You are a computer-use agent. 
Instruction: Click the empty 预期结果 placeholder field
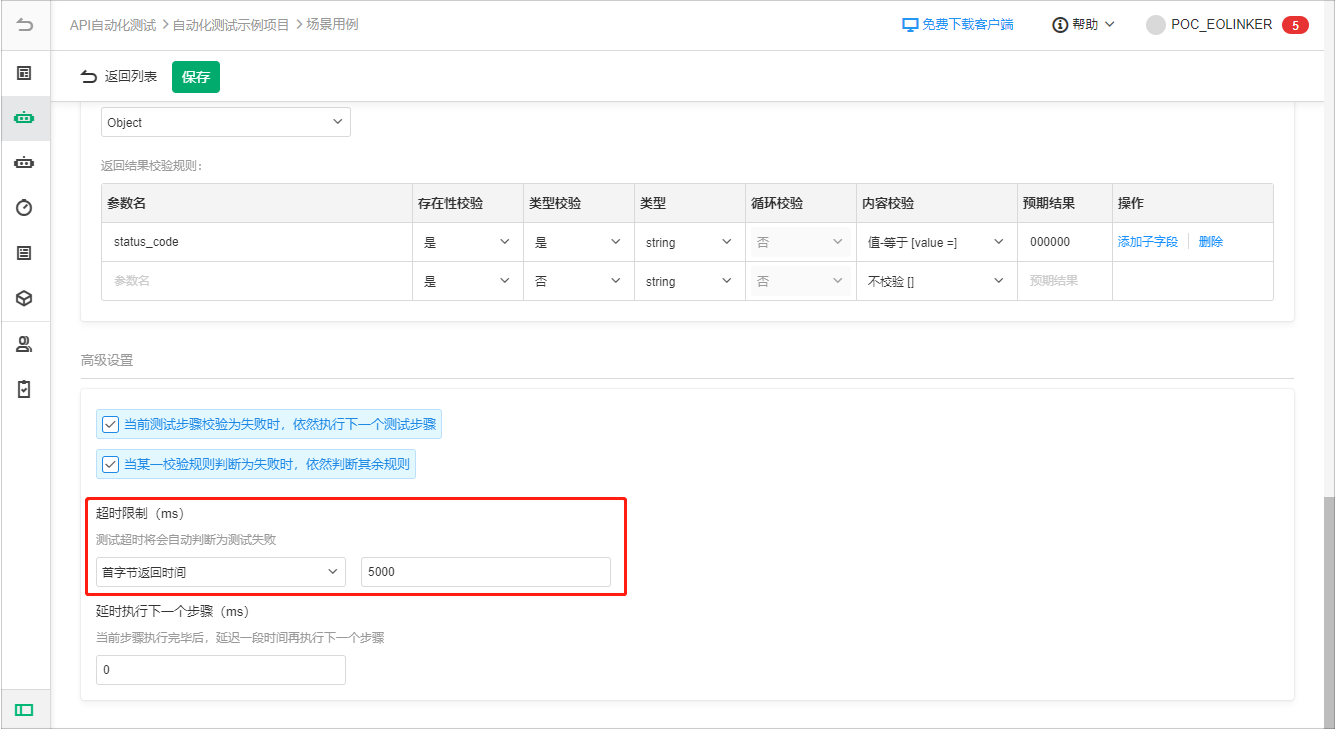(x=1064, y=281)
